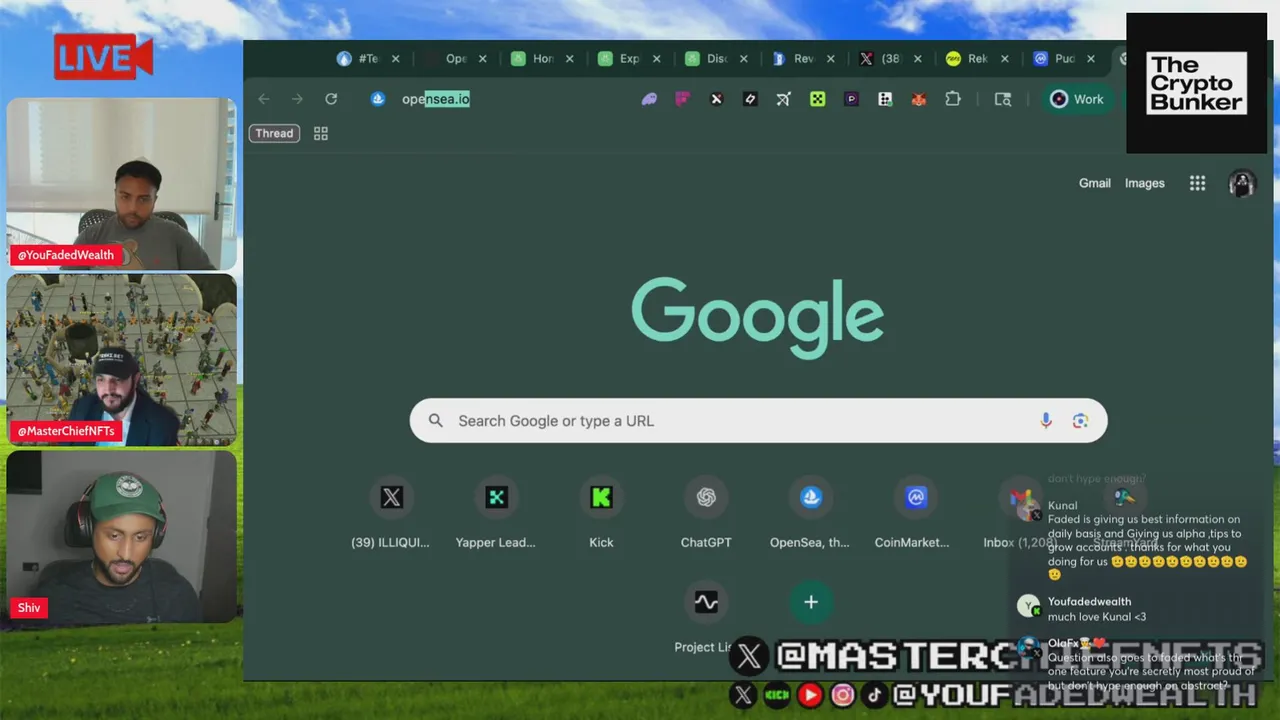Switch to the Ope browser tab

(x=455, y=59)
